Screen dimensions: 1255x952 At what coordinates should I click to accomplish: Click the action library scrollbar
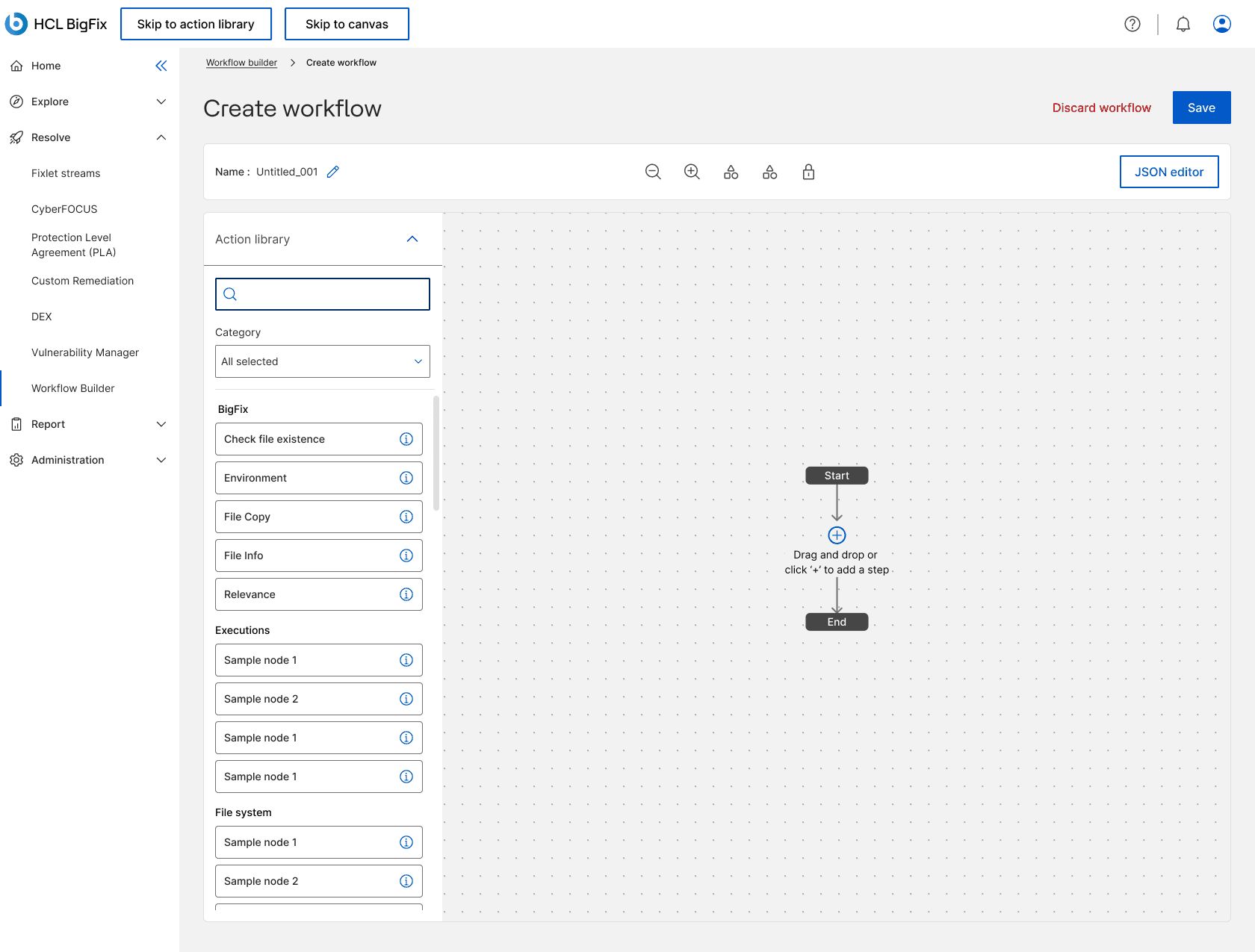(436, 453)
